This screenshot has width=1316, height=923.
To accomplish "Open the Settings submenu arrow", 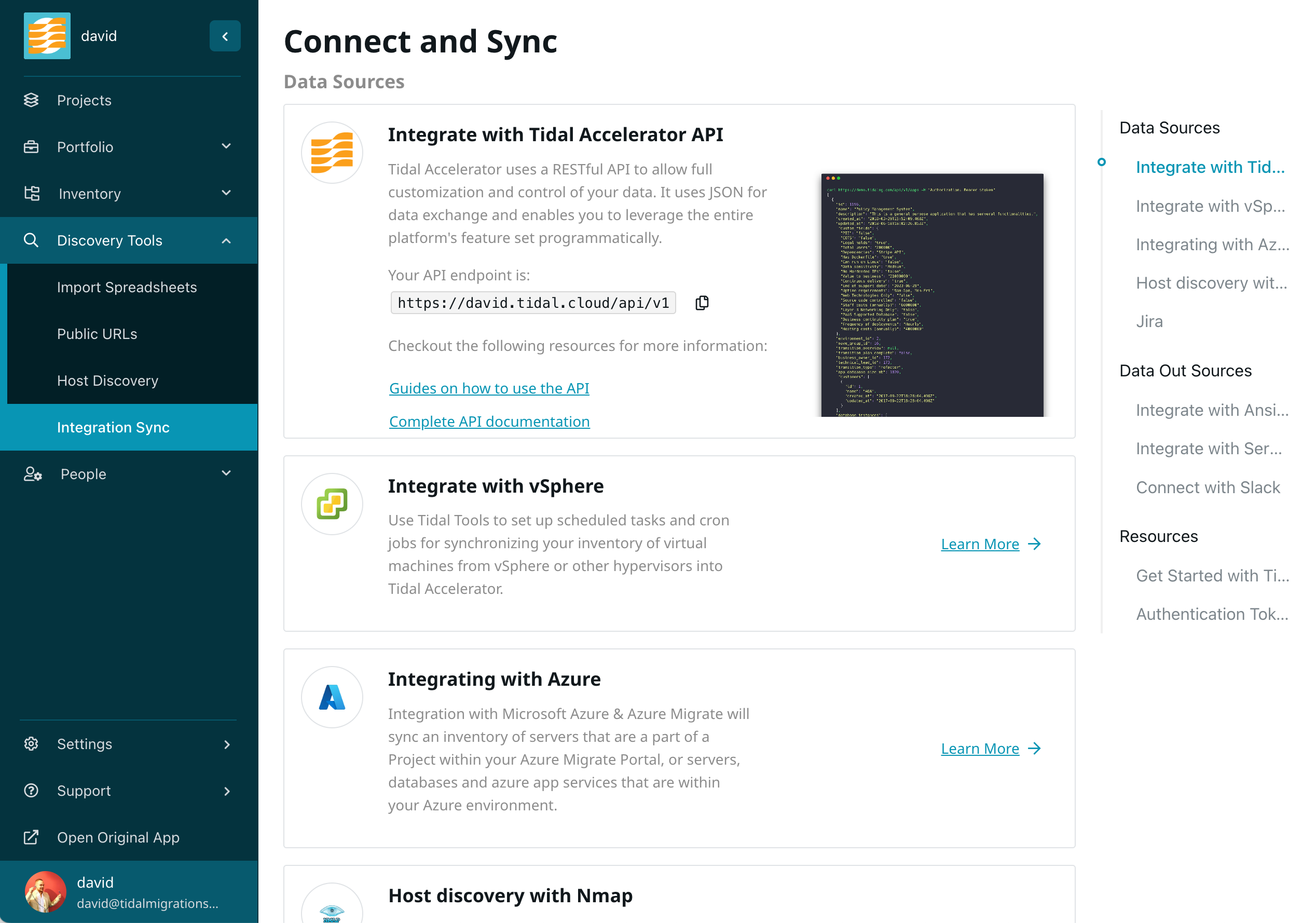I will (x=227, y=744).
